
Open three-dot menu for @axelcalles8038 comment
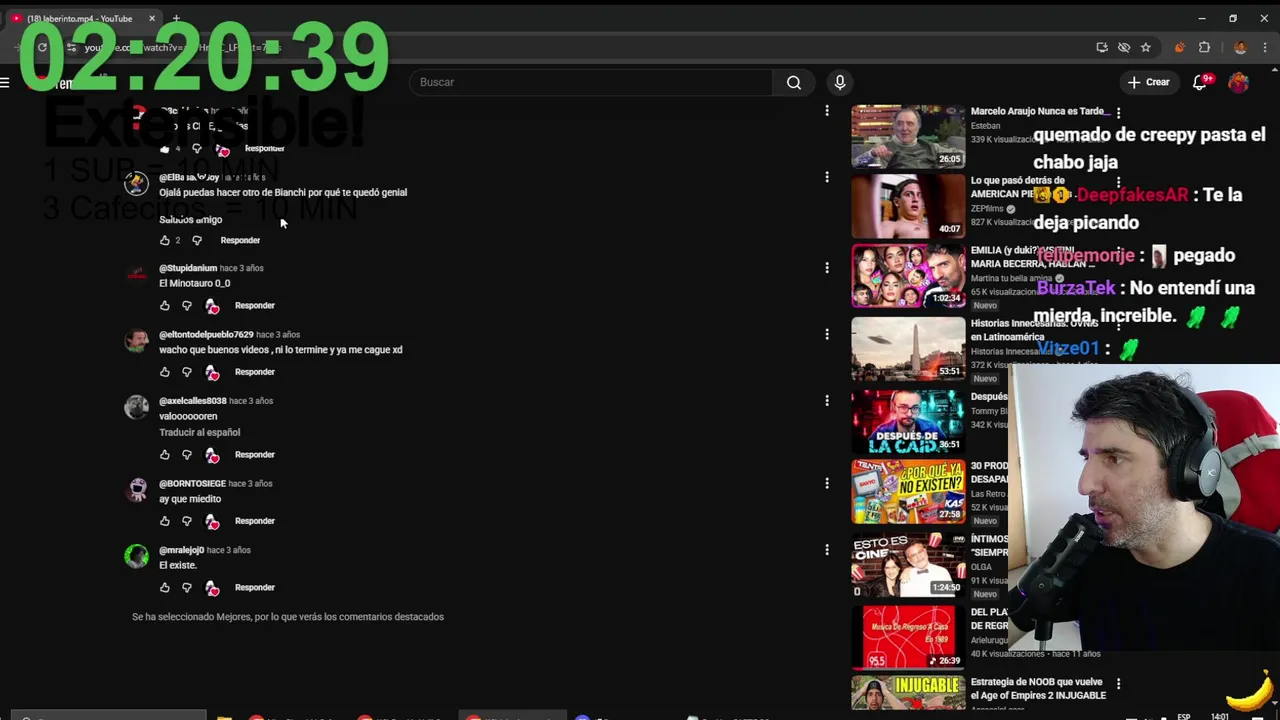(x=827, y=400)
